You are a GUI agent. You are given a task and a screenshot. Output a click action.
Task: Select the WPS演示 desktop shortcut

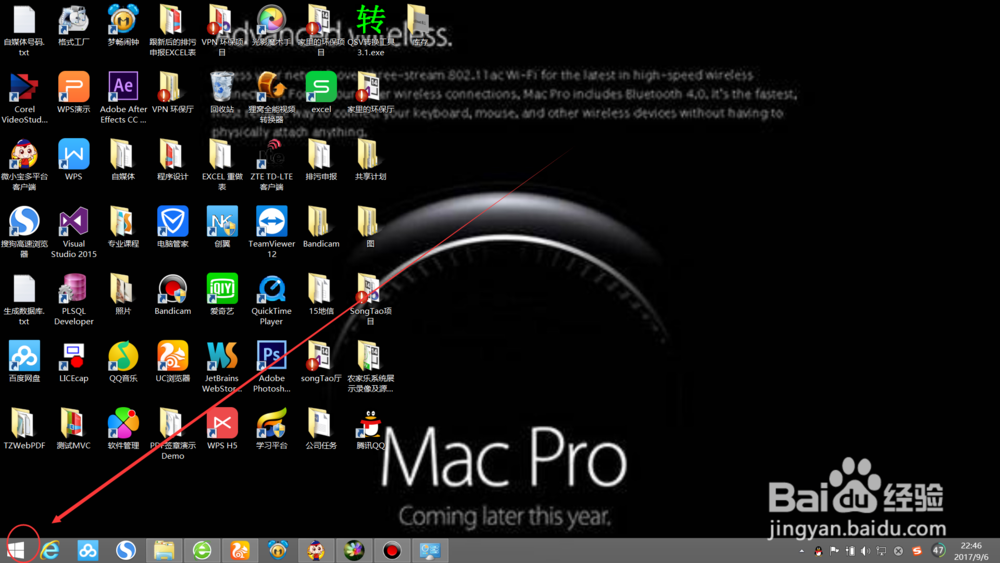pos(73,92)
